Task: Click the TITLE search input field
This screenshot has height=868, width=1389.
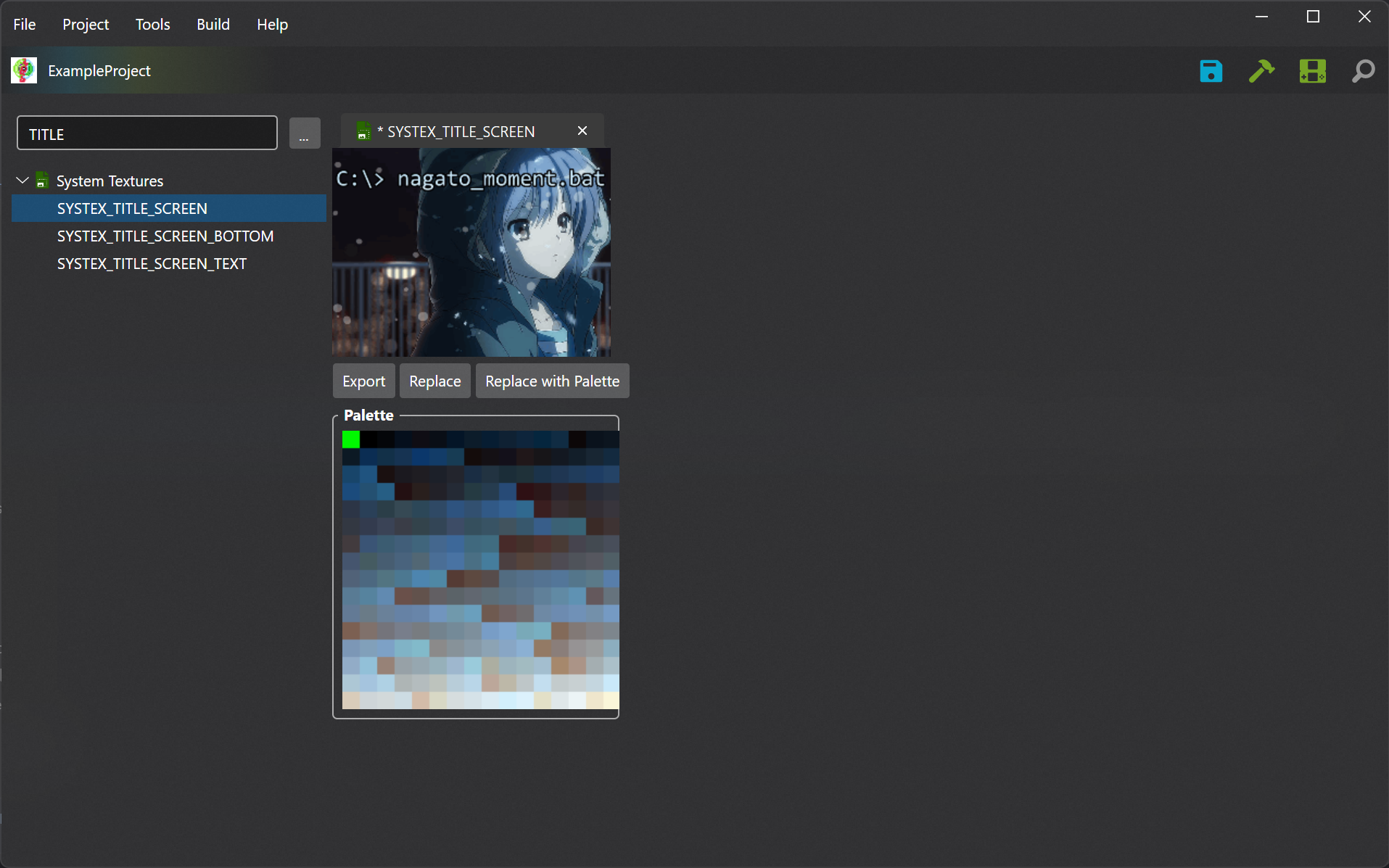Action: [x=147, y=133]
